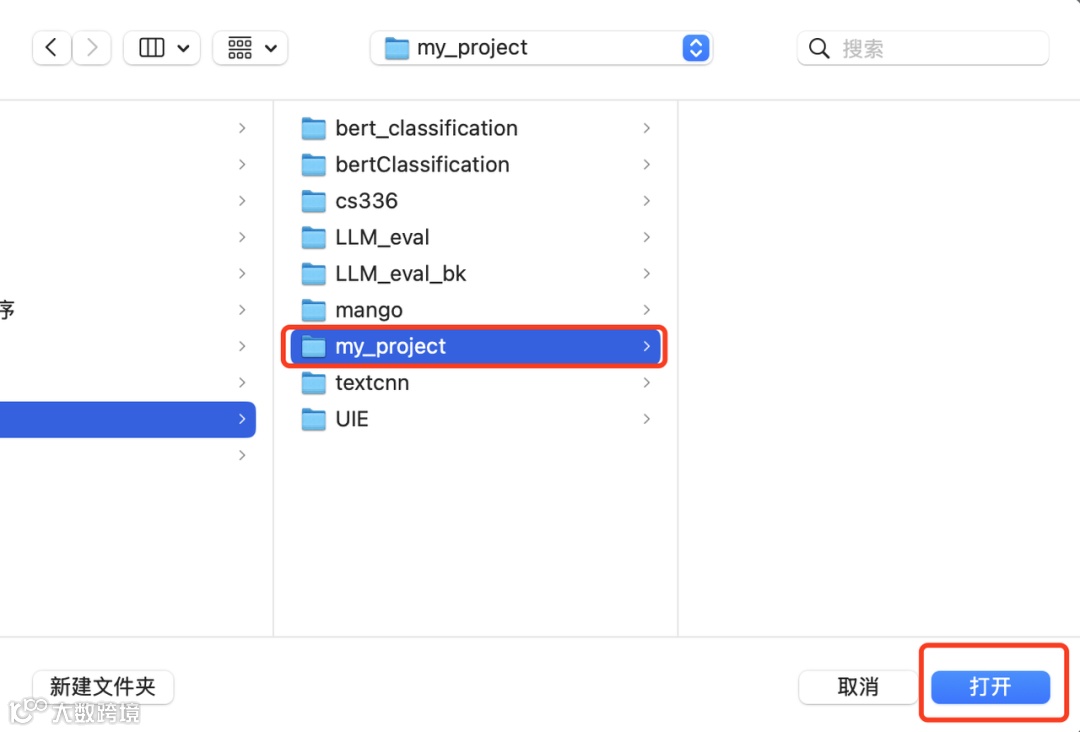Select the LLM_eval_bk folder
Viewport: 1080px width, 732px height.
[x=400, y=274]
